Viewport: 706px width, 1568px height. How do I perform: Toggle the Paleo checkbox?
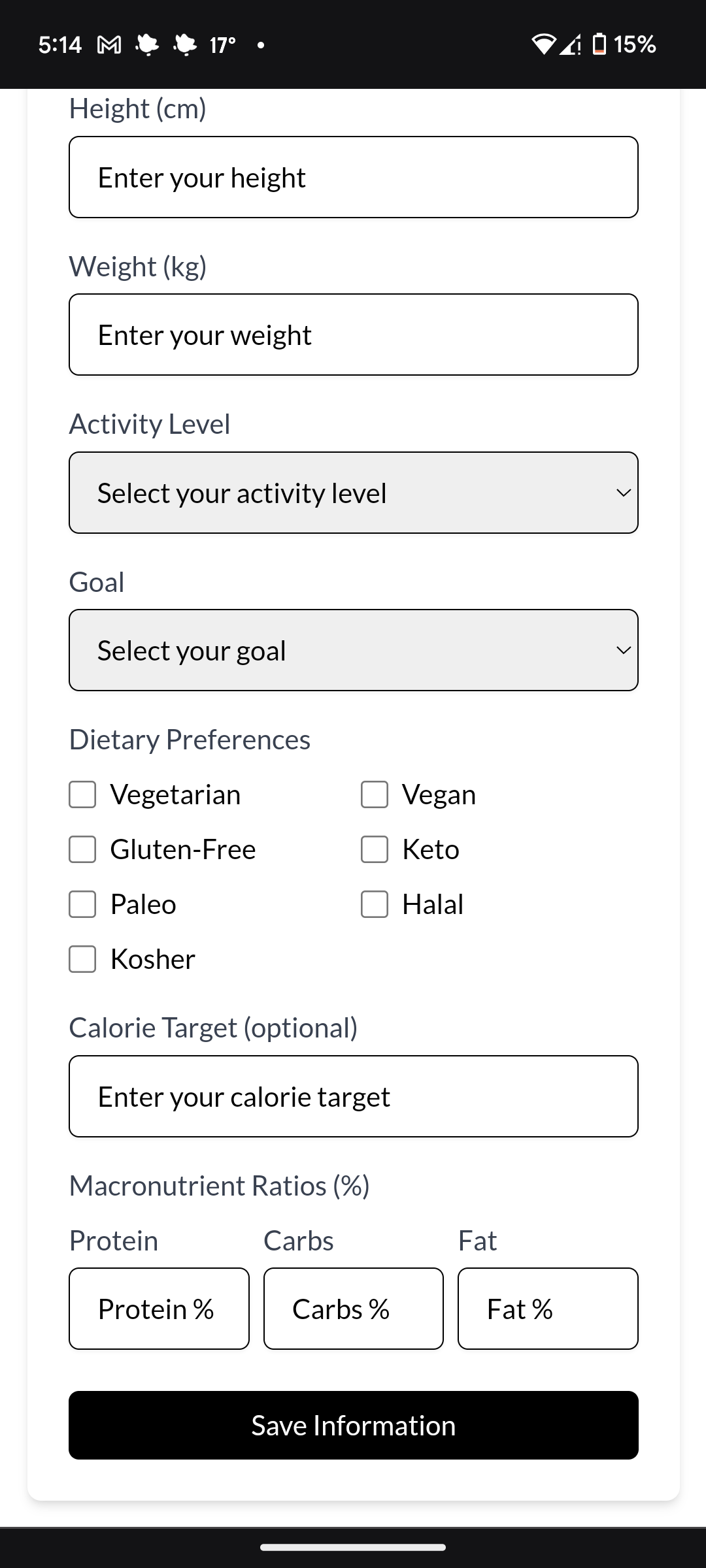click(x=83, y=904)
